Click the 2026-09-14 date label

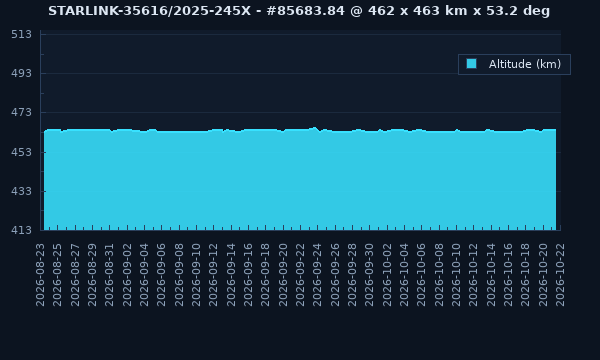coord(231,275)
